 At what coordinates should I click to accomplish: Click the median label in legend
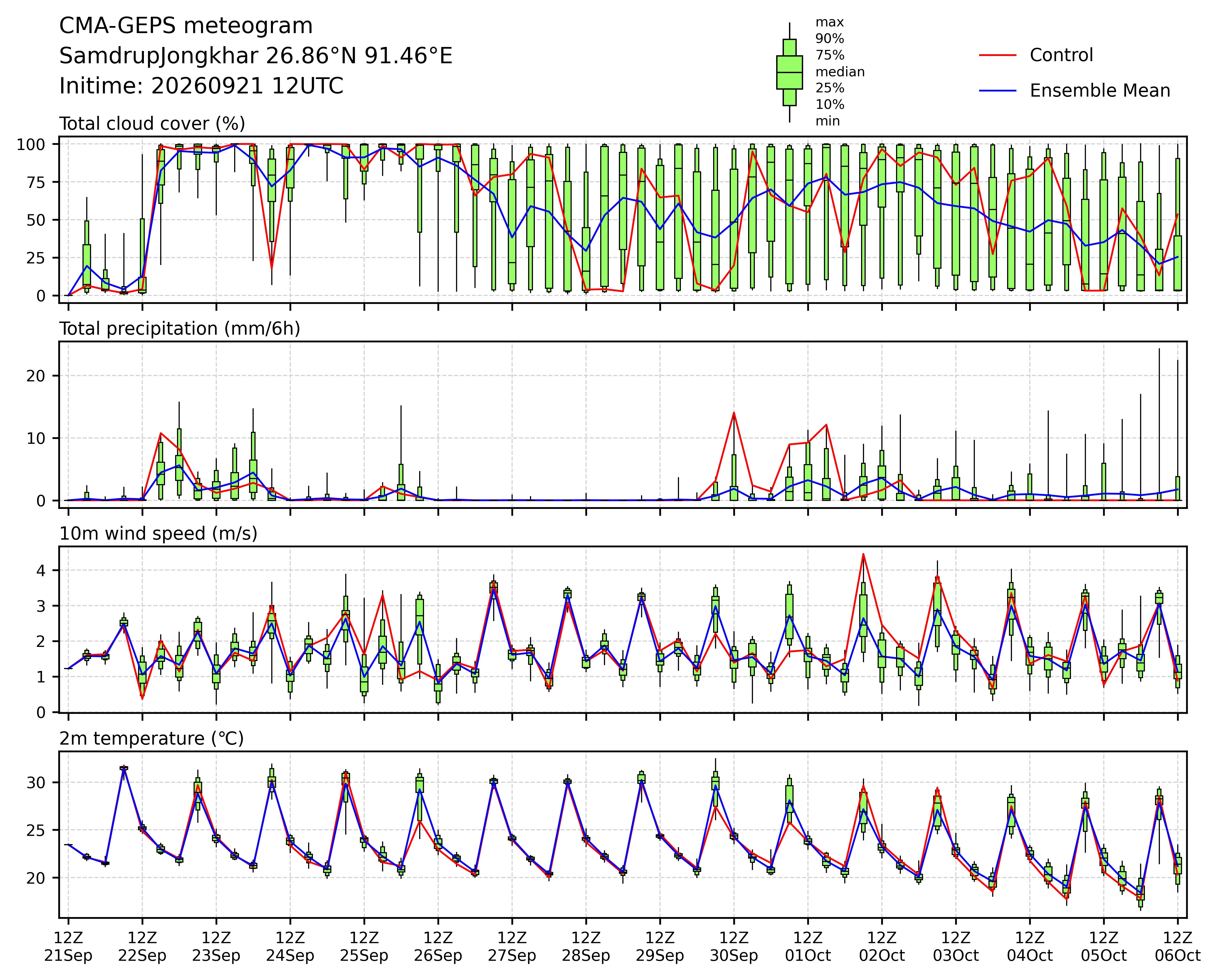tap(840, 72)
